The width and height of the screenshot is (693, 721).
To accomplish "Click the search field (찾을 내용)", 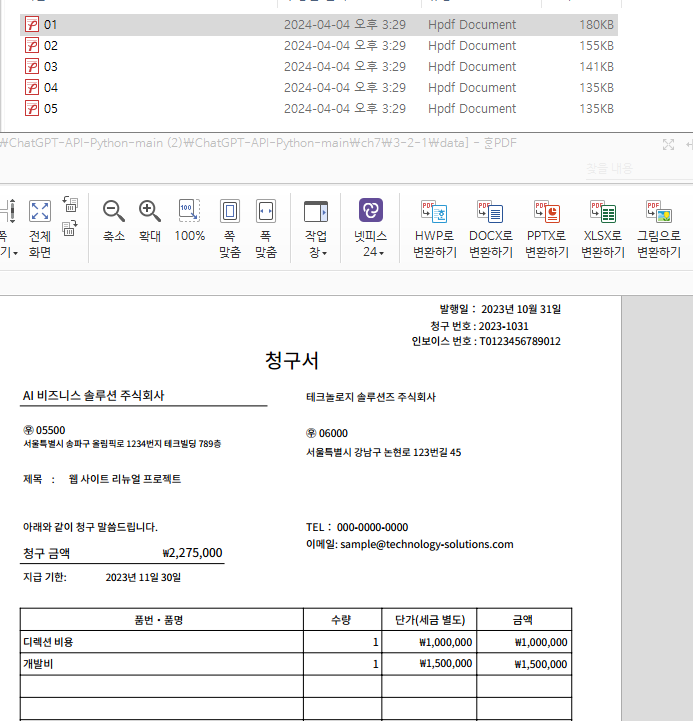I will pos(637,168).
